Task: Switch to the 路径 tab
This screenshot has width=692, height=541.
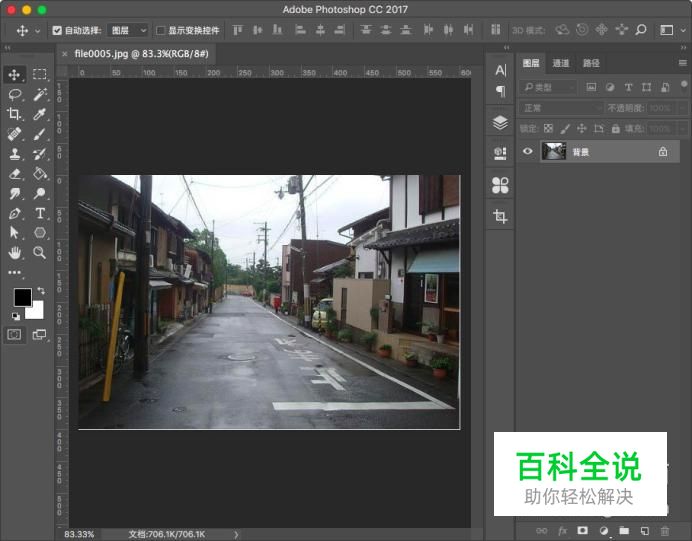Action: [x=591, y=63]
